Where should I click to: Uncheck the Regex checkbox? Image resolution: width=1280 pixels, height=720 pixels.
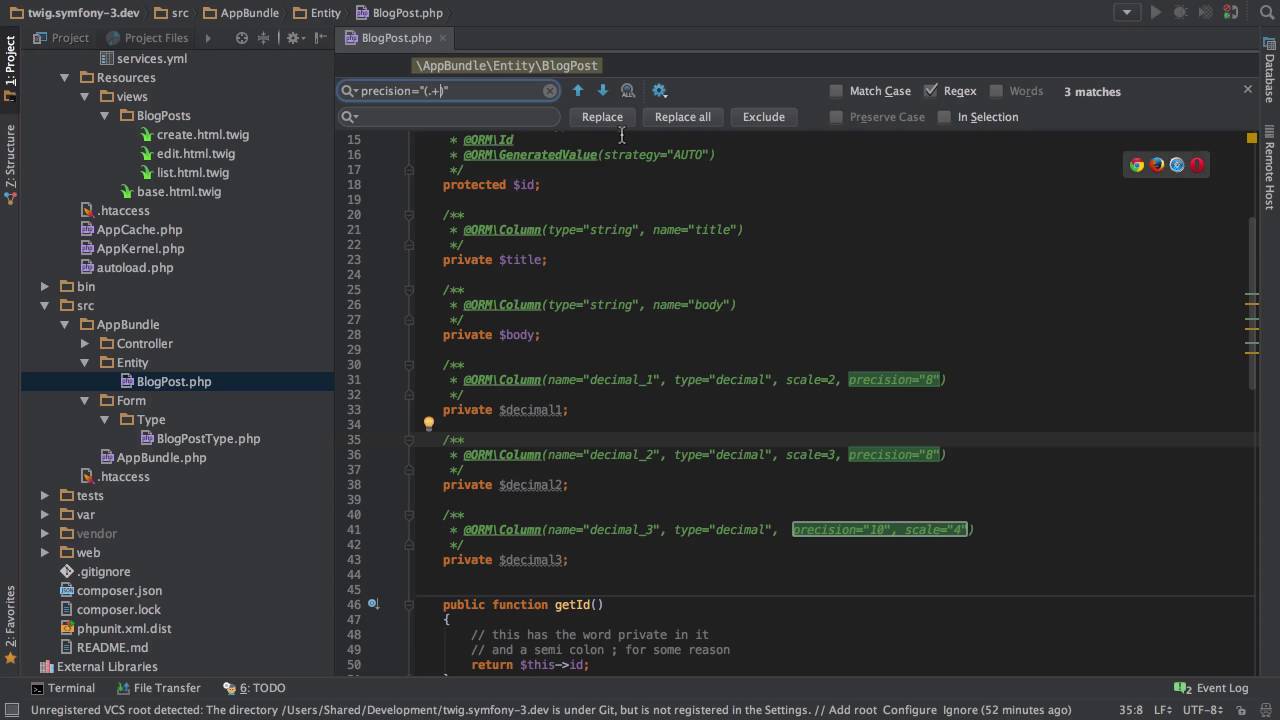click(x=930, y=91)
